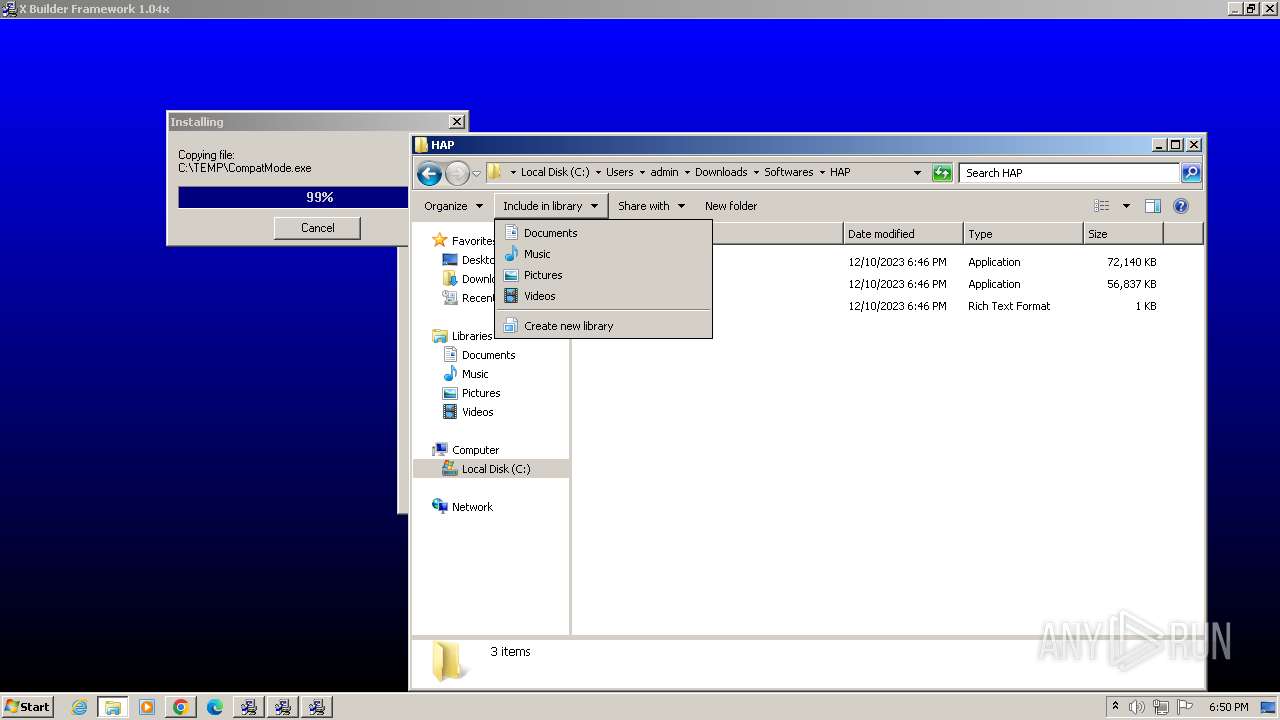Click Downloads in the address breadcrumb

pos(721,172)
